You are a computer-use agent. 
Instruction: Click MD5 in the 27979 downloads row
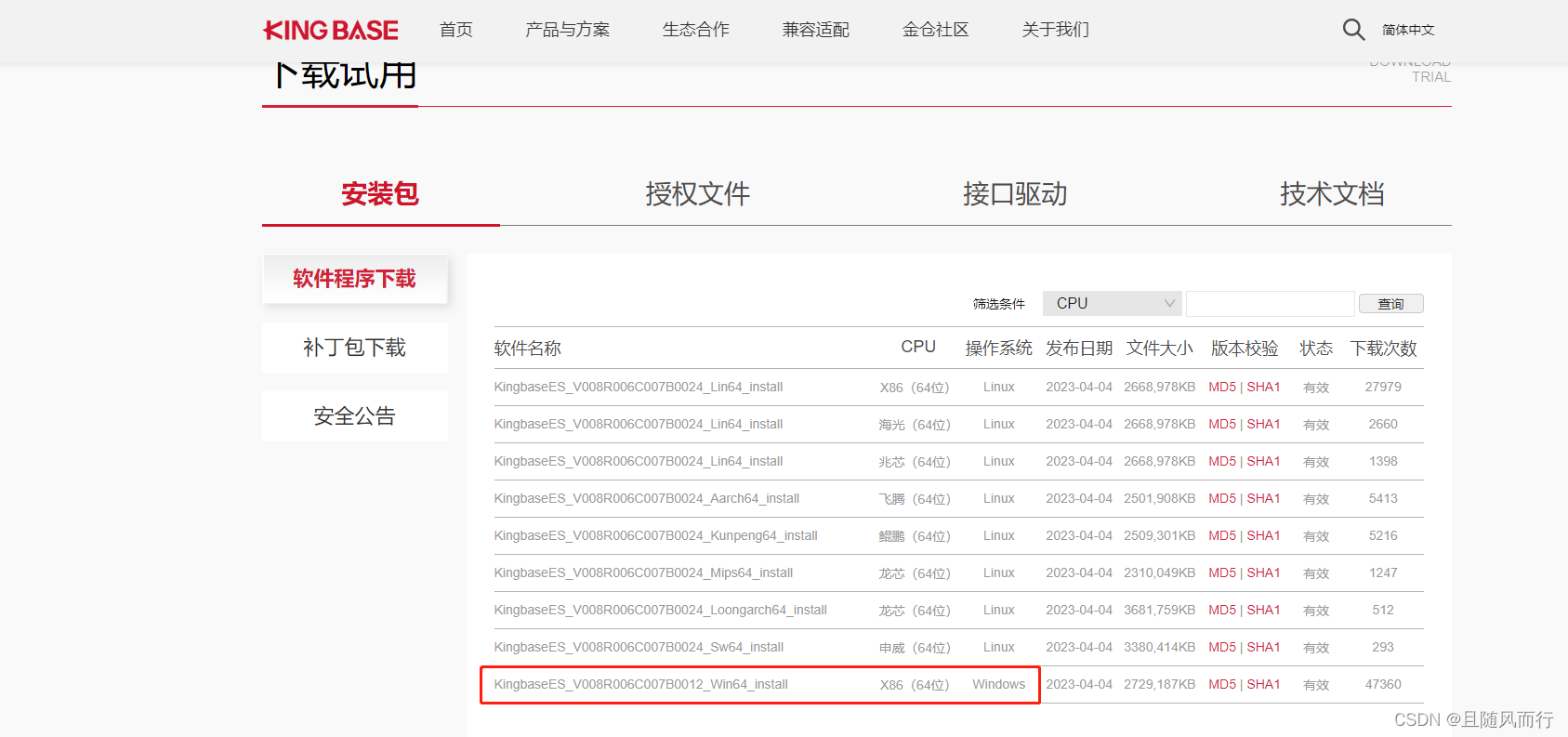tap(1222, 387)
